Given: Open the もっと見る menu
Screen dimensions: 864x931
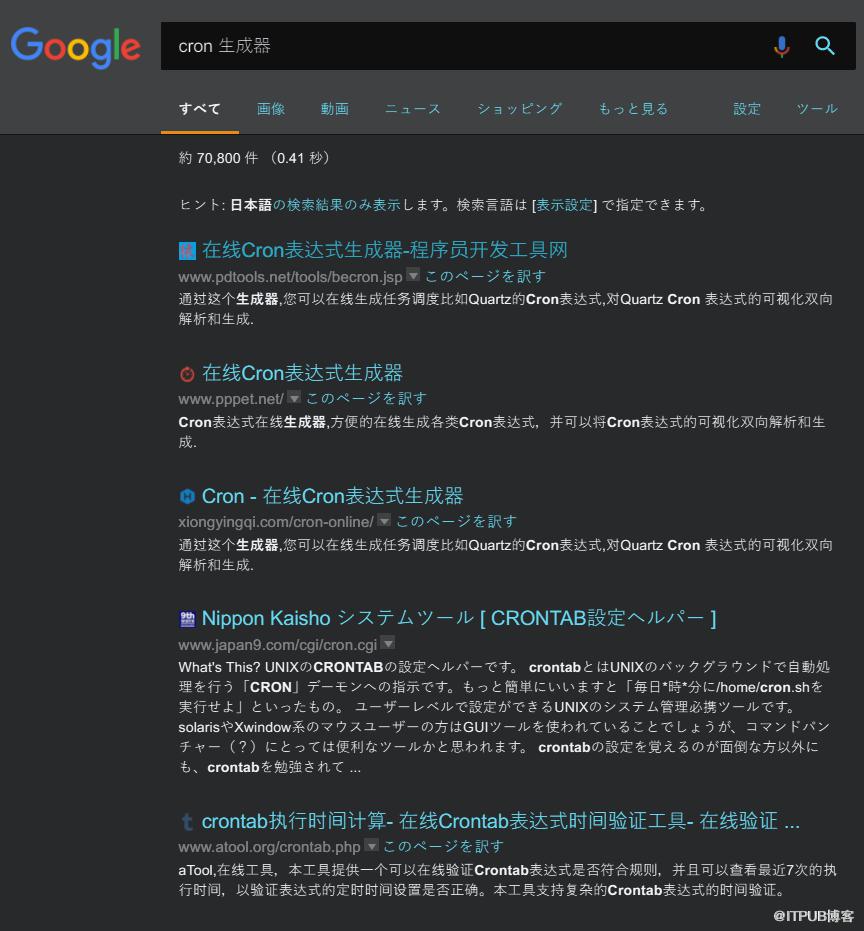Looking at the screenshot, I should [x=633, y=109].
